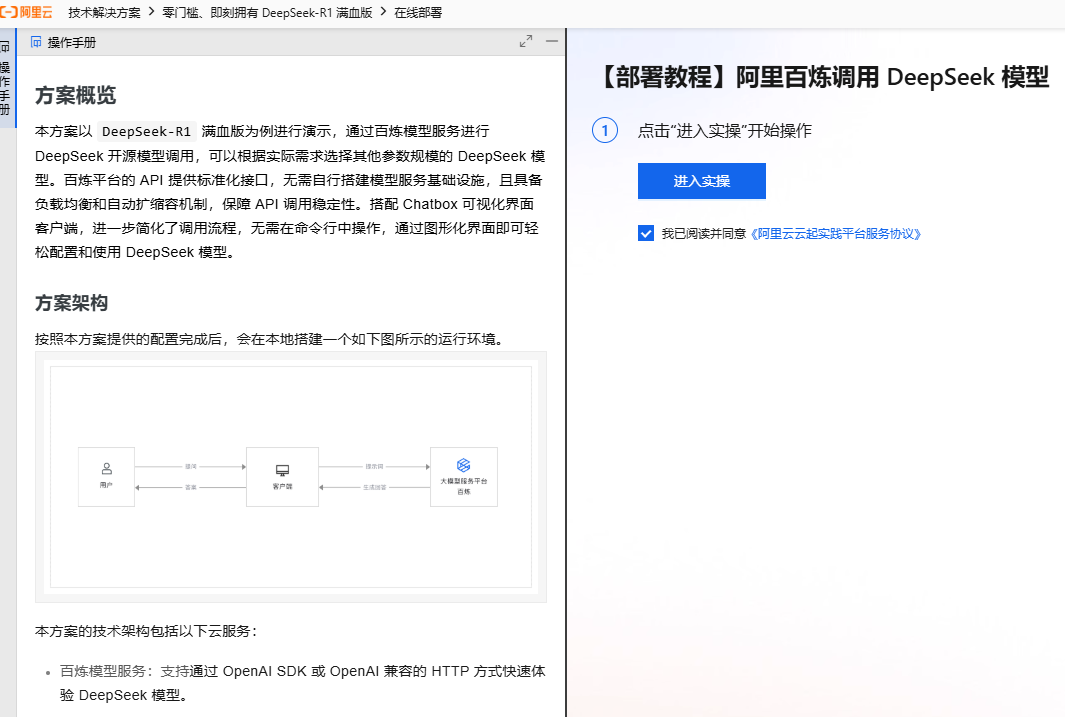Collapse the 操作手册 panel with minus icon

(552, 41)
